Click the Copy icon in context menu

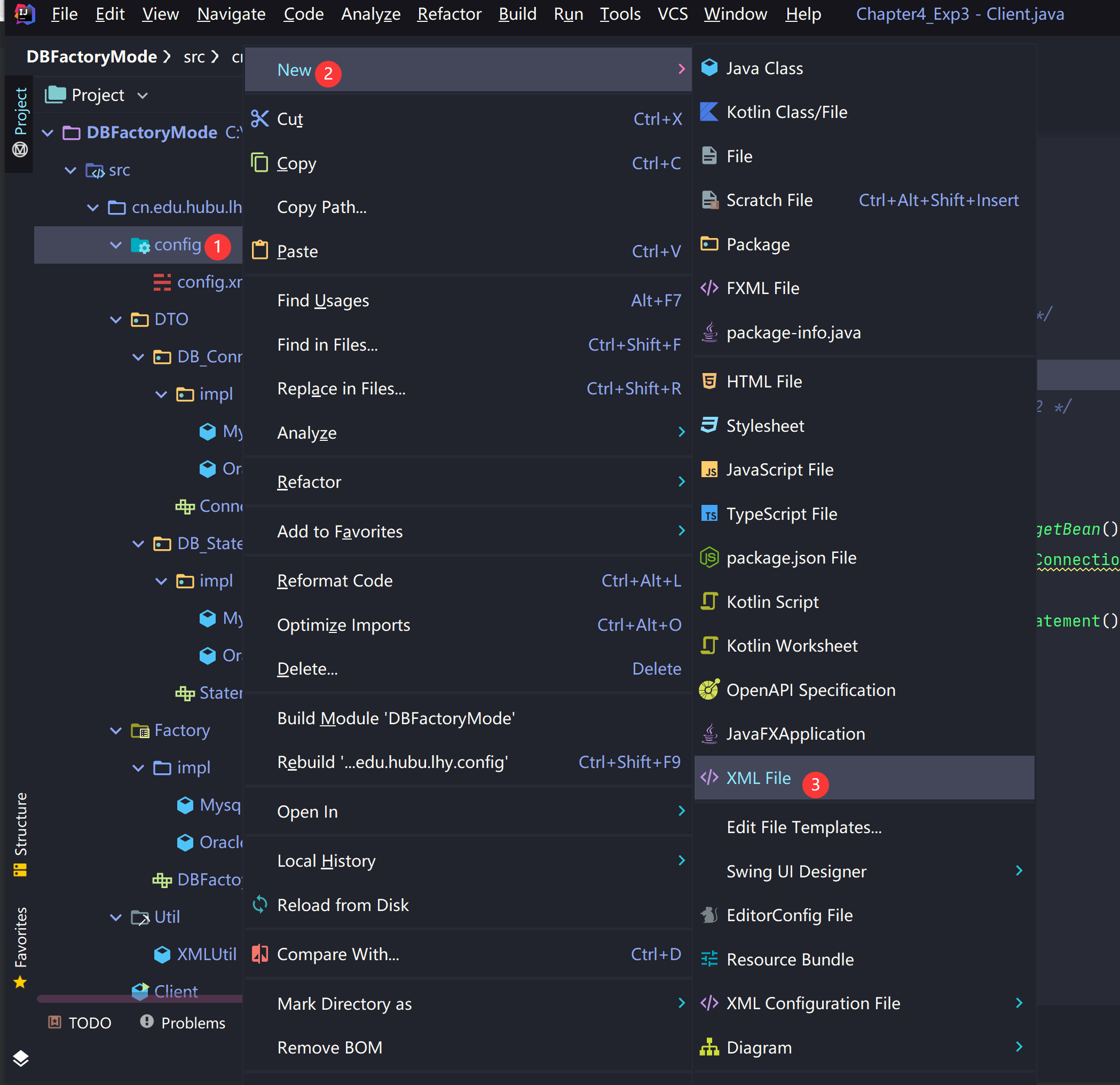(260, 163)
